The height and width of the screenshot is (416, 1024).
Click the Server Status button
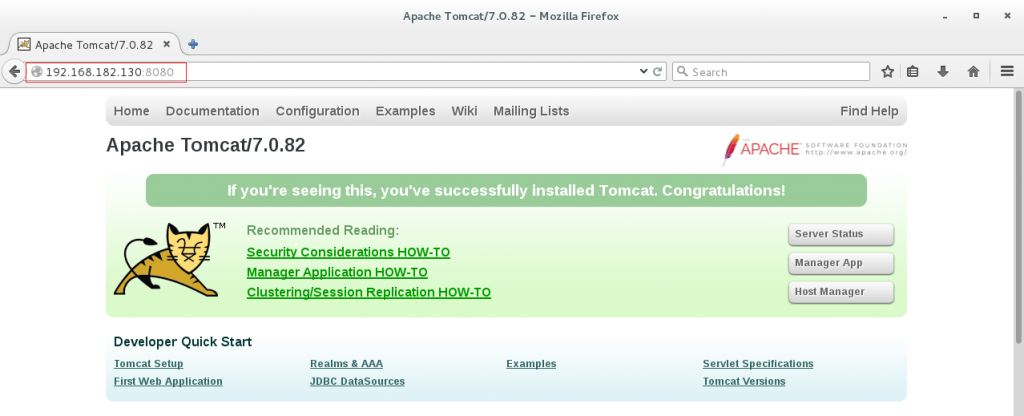[x=841, y=234]
